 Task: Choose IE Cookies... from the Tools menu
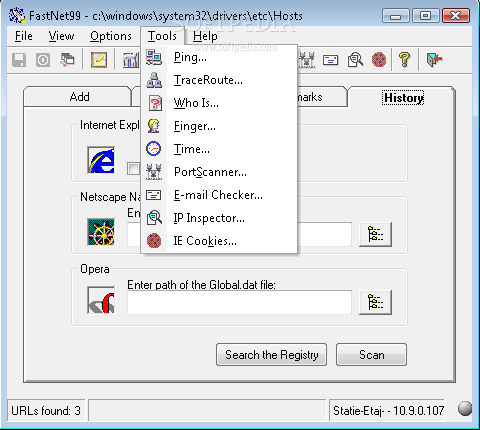pos(219,241)
